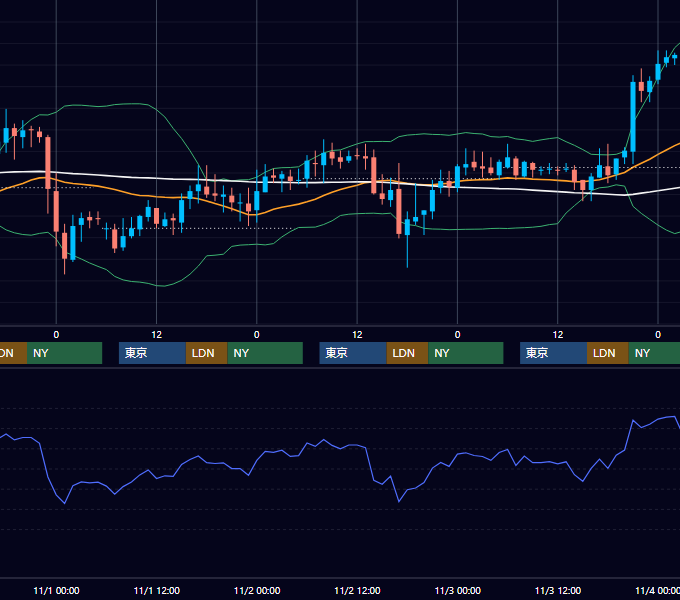Select the LDN session block on 11/2
This screenshot has height=600, width=680.
[407, 353]
